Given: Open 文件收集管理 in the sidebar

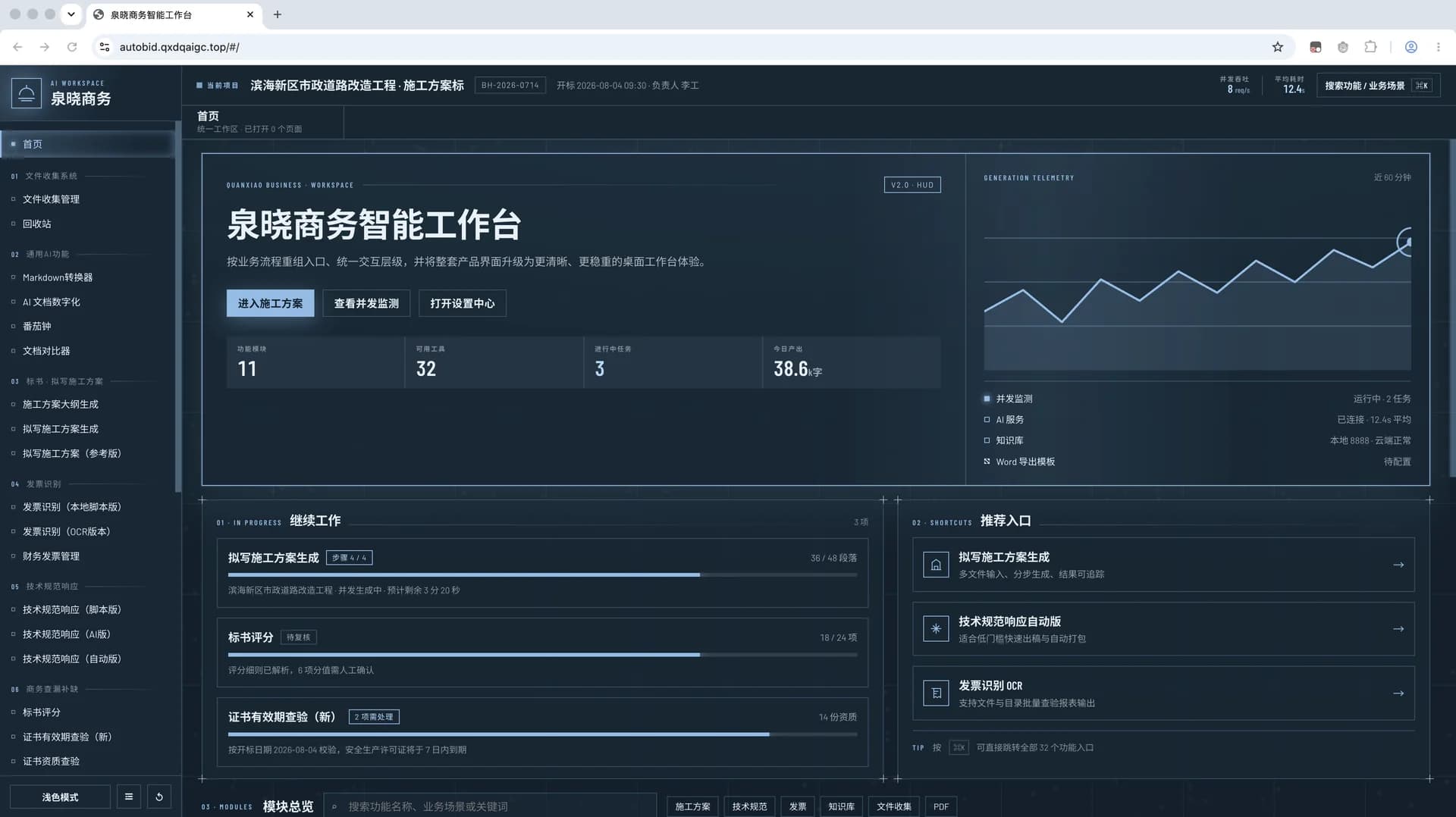Looking at the screenshot, I should coord(51,199).
